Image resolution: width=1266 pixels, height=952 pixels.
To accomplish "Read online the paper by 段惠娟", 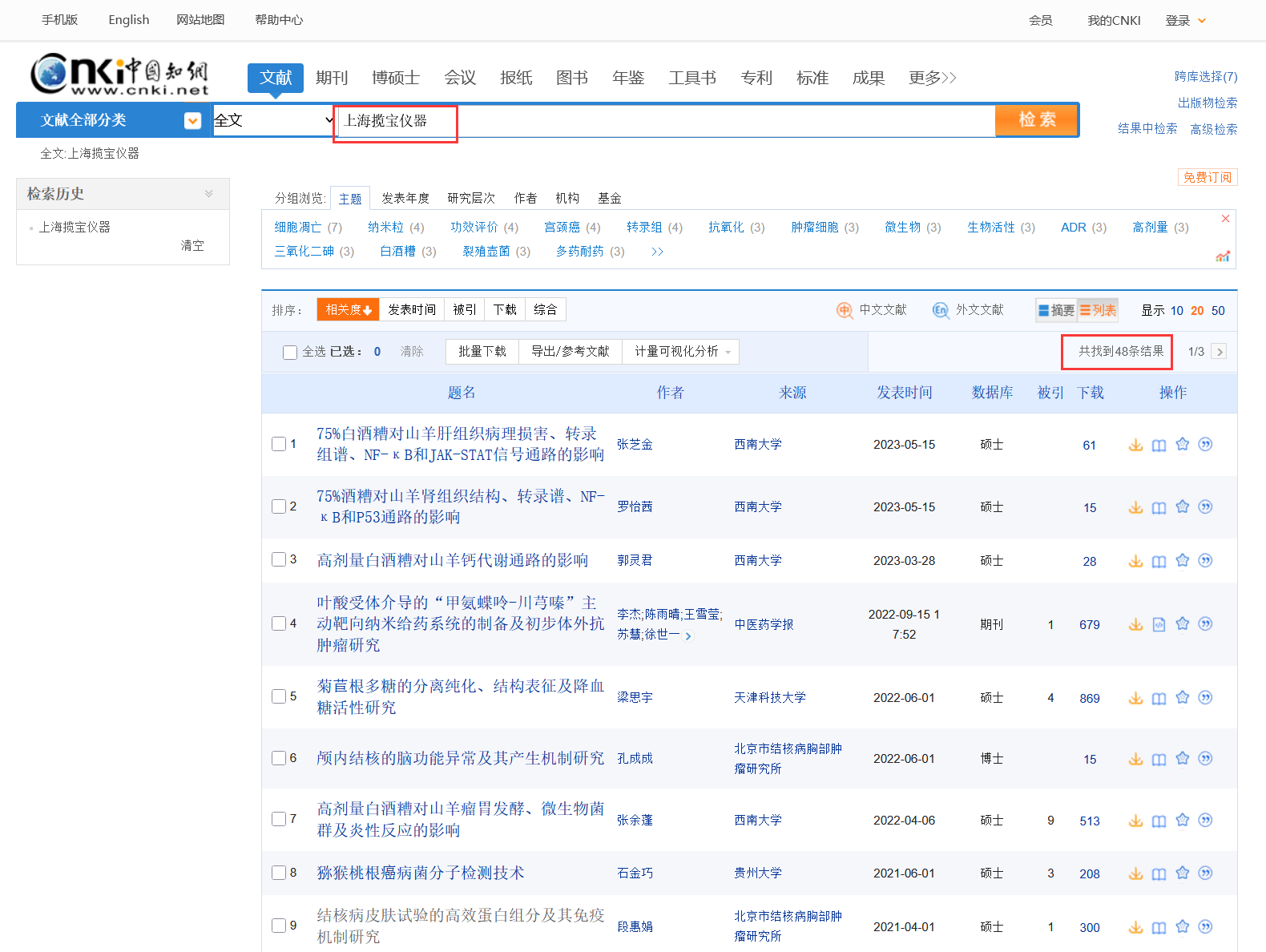I will point(1159,927).
